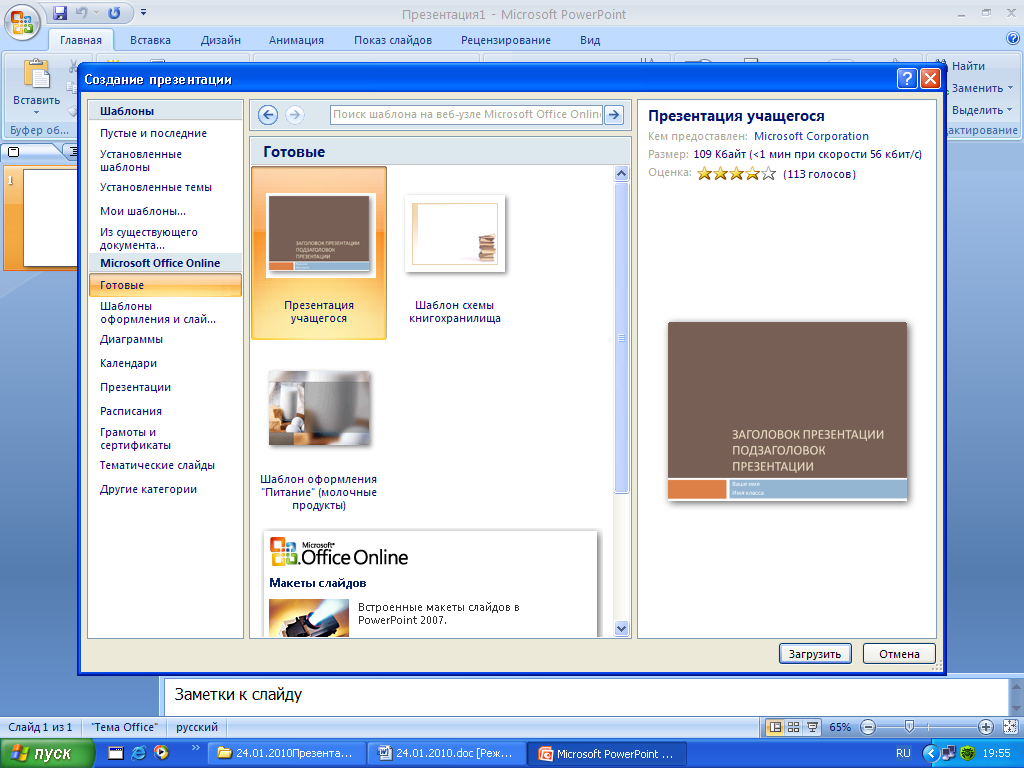Click the Заметки к слайду notes area

click(x=584, y=696)
